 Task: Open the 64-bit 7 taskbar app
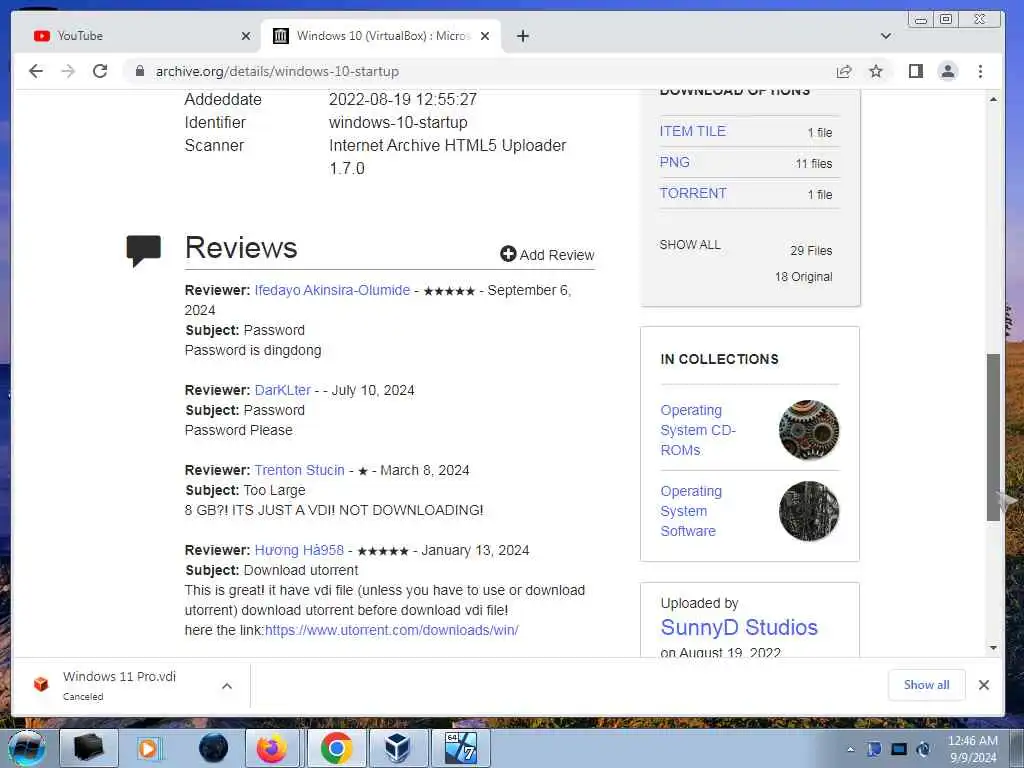[461, 748]
